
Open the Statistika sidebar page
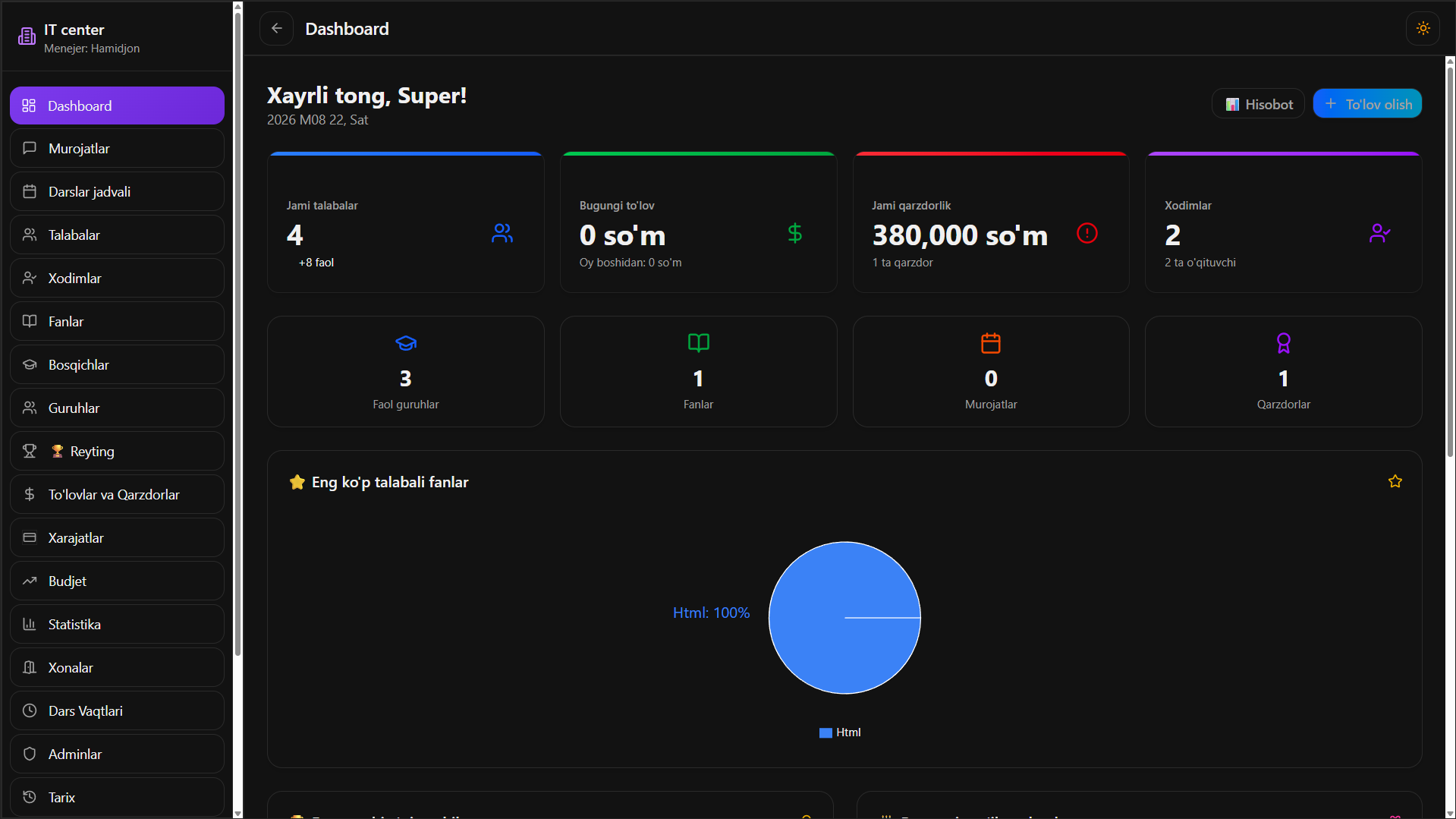point(117,625)
